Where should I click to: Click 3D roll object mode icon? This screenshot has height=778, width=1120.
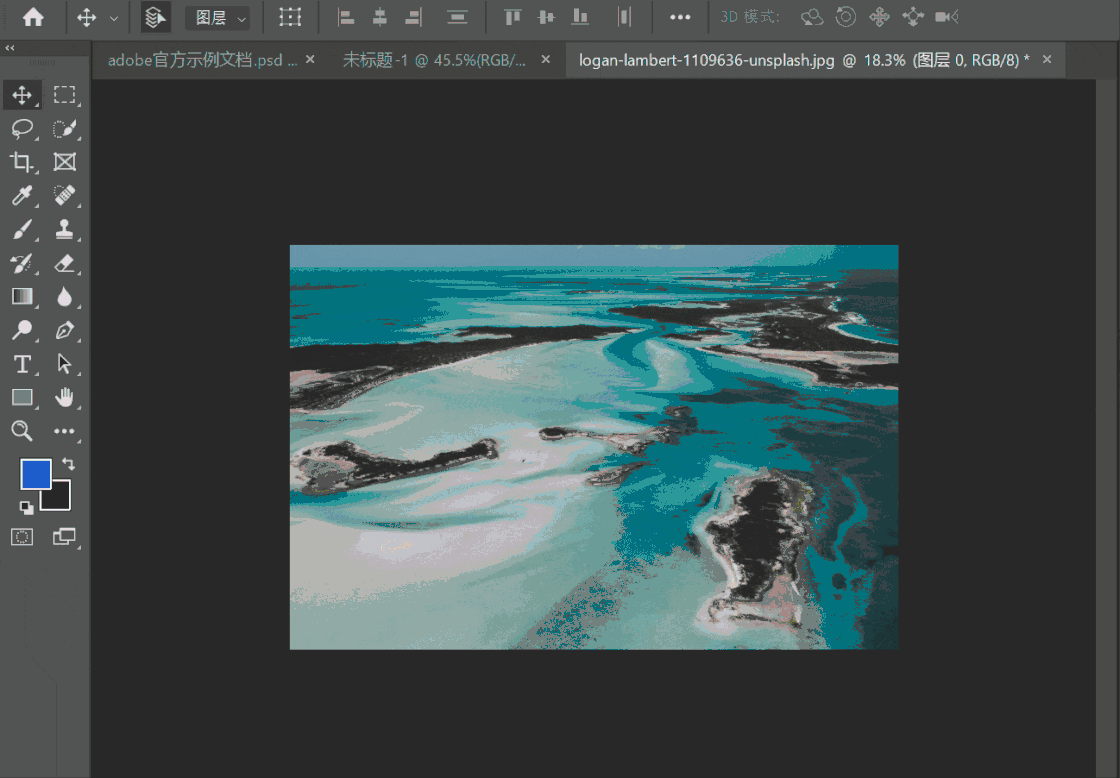click(x=846, y=17)
